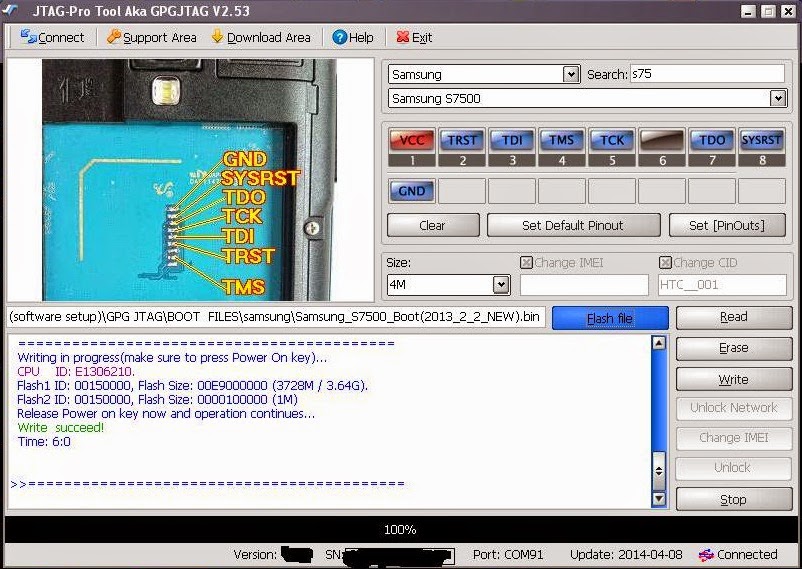Viewport: 802px width, 569px height.
Task: Toggle the Change IMEI checkbox
Action: pos(526,263)
